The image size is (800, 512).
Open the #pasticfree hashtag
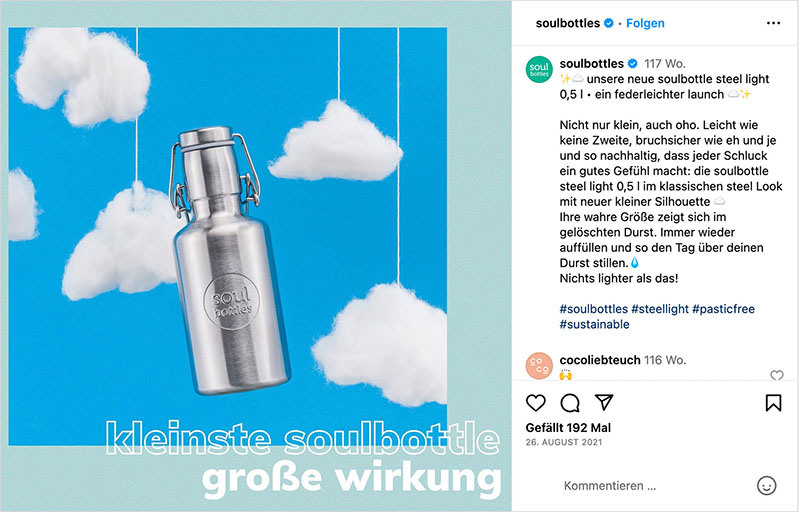tap(723, 309)
